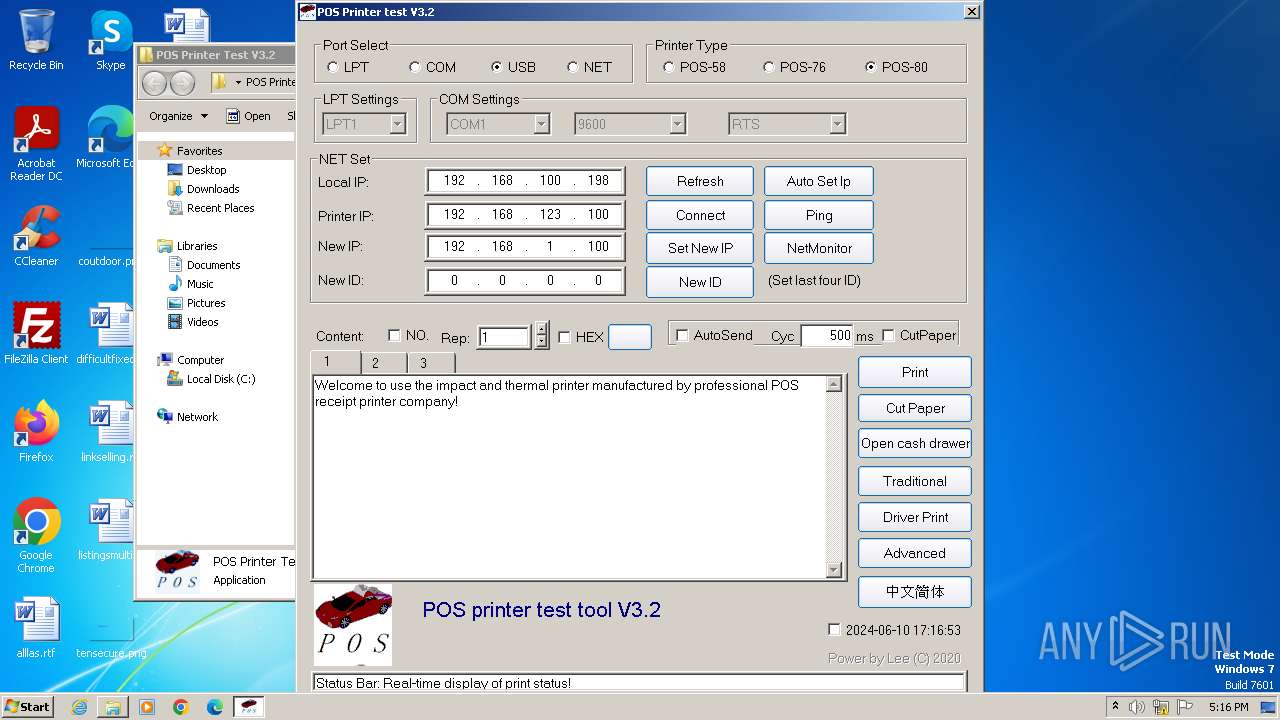Image resolution: width=1280 pixels, height=720 pixels.
Task: Select Favorites in Explorer tree
Action: tap(199, 151)
